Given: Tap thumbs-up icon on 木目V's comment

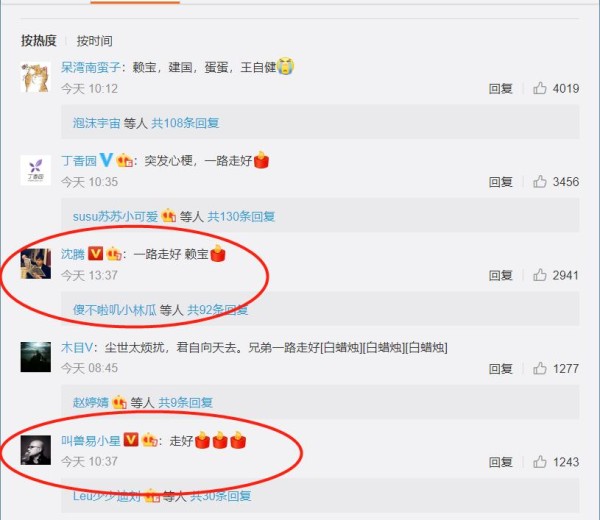Looking at the screenshot, I should point(540,368).
